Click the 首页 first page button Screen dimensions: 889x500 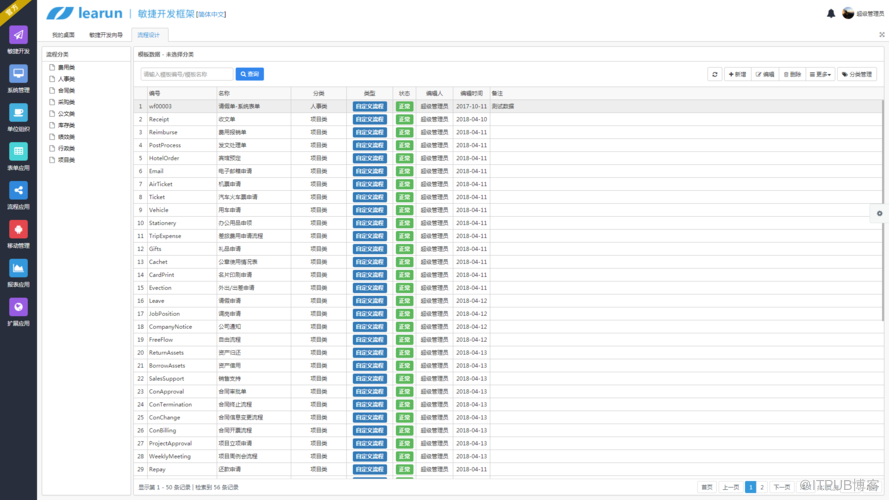(x=706, y=487)
